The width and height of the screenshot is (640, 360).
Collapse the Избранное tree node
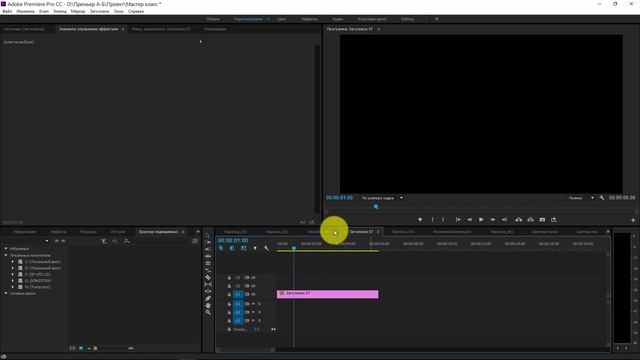(6, 249)
